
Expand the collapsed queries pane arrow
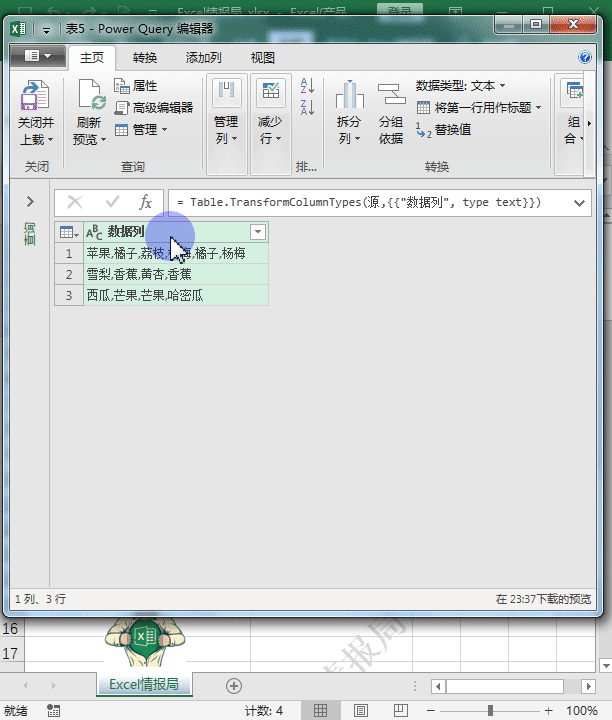coord(30,202)
